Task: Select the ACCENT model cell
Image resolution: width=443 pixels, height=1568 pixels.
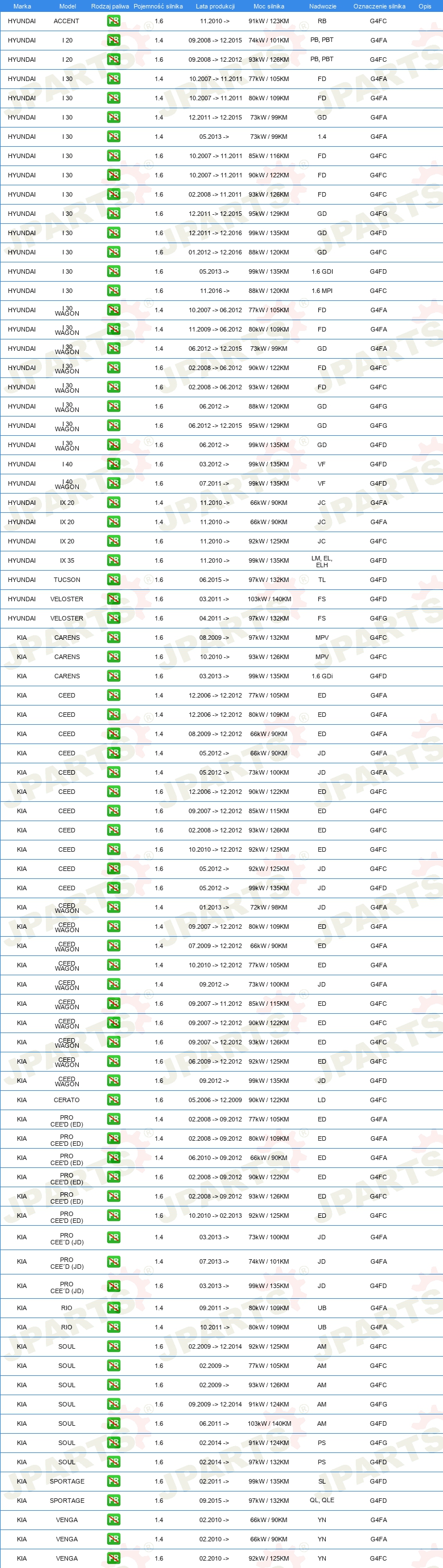Action: tap(66, 21)
